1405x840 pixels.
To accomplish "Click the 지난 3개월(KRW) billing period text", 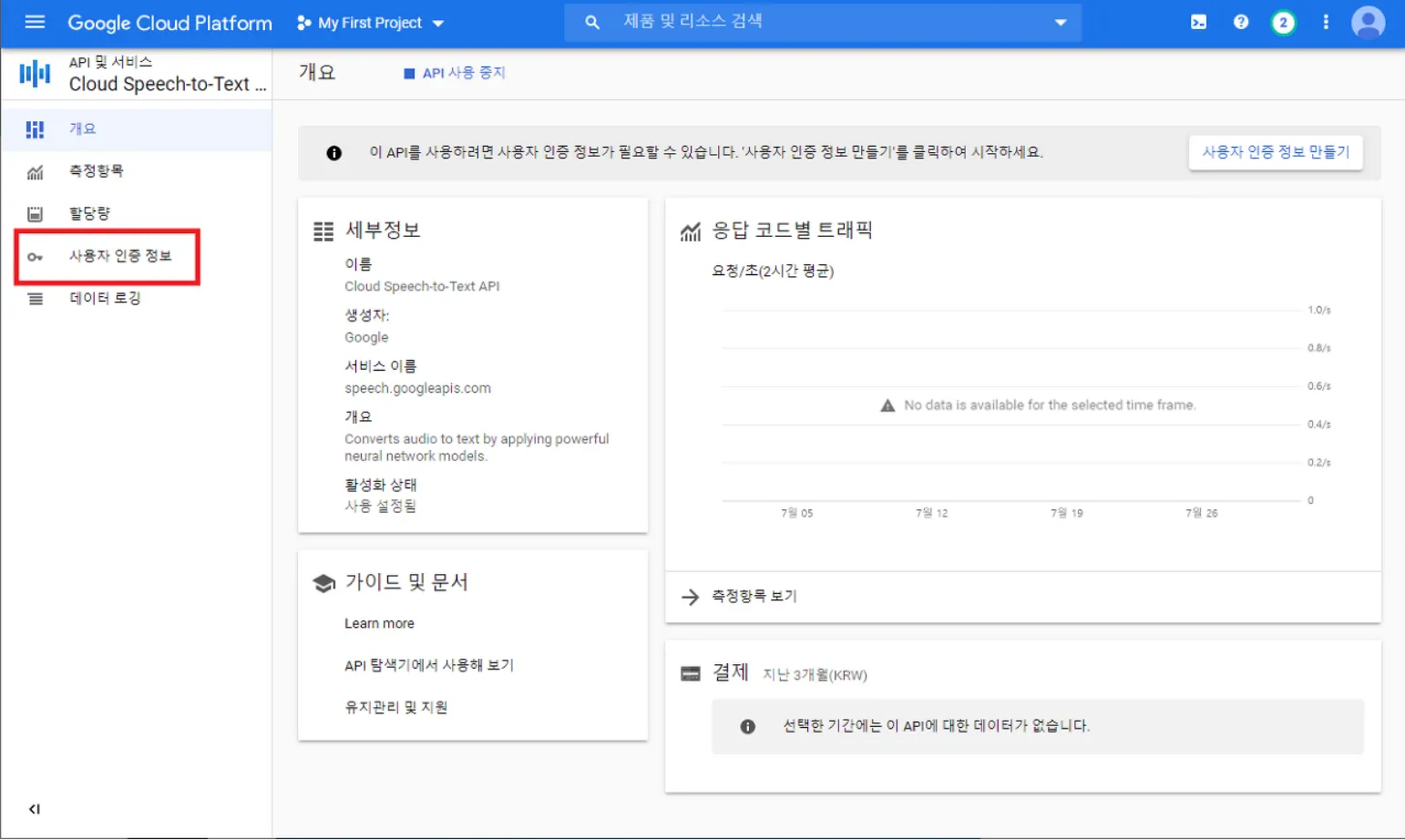I will pos(815,675).
